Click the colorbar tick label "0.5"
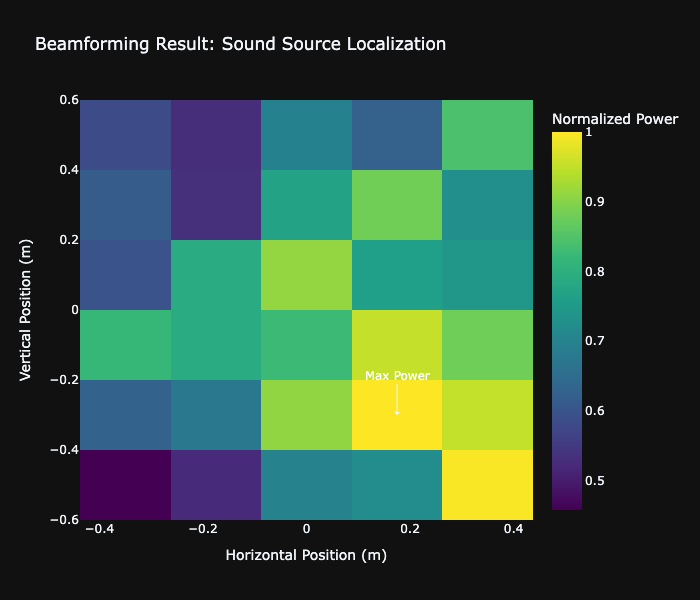Viewport: 700px width, 600px height. (594, 480)
